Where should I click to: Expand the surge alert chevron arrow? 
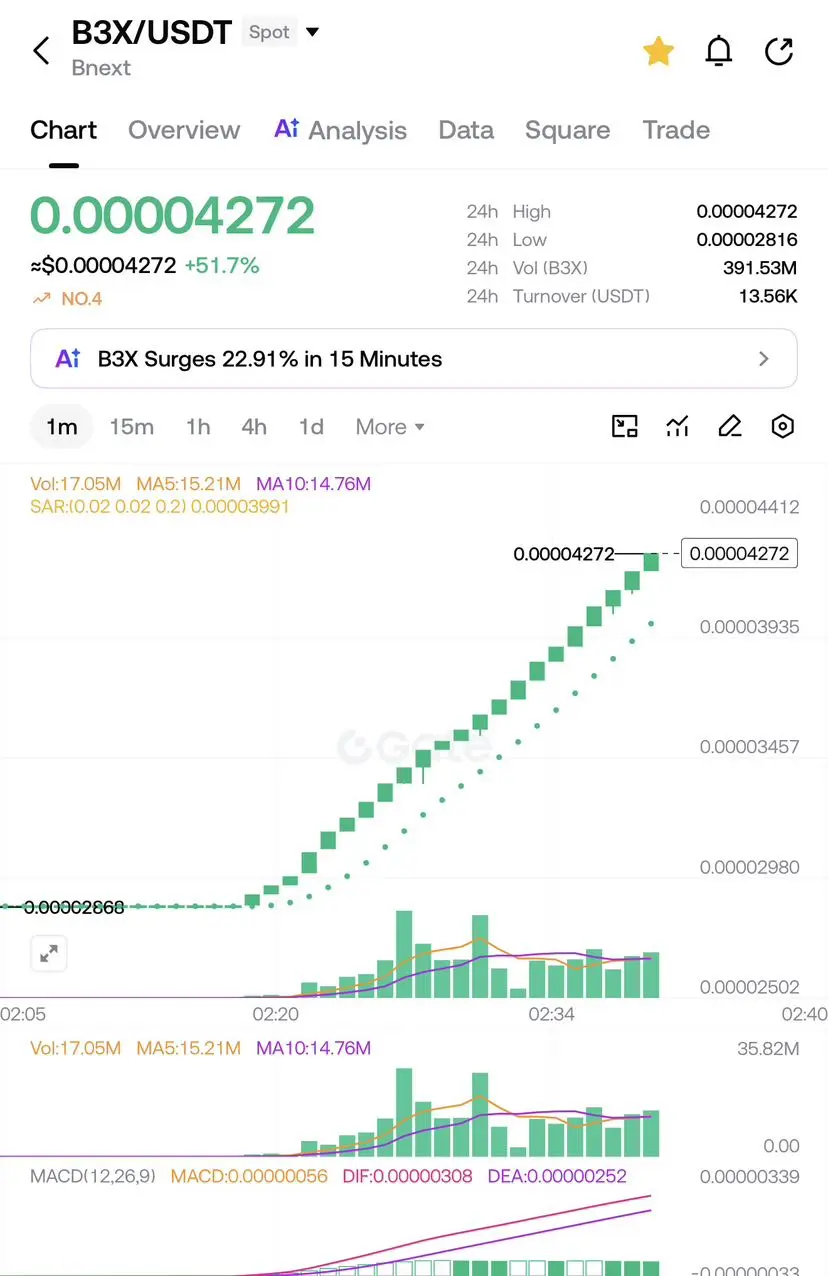[x=764, y=358]
